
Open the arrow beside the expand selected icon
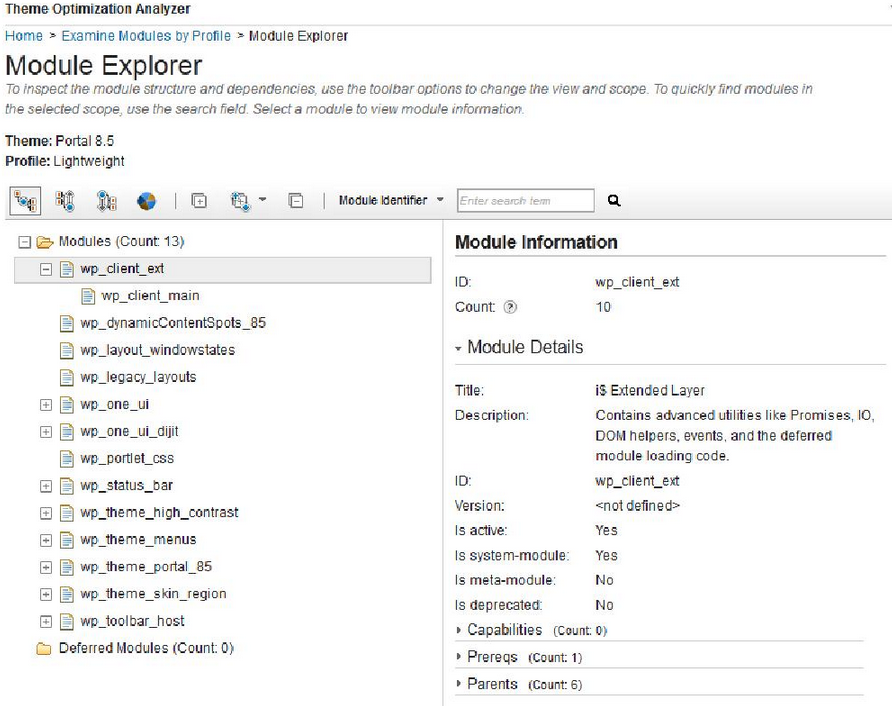click(262, 200)
